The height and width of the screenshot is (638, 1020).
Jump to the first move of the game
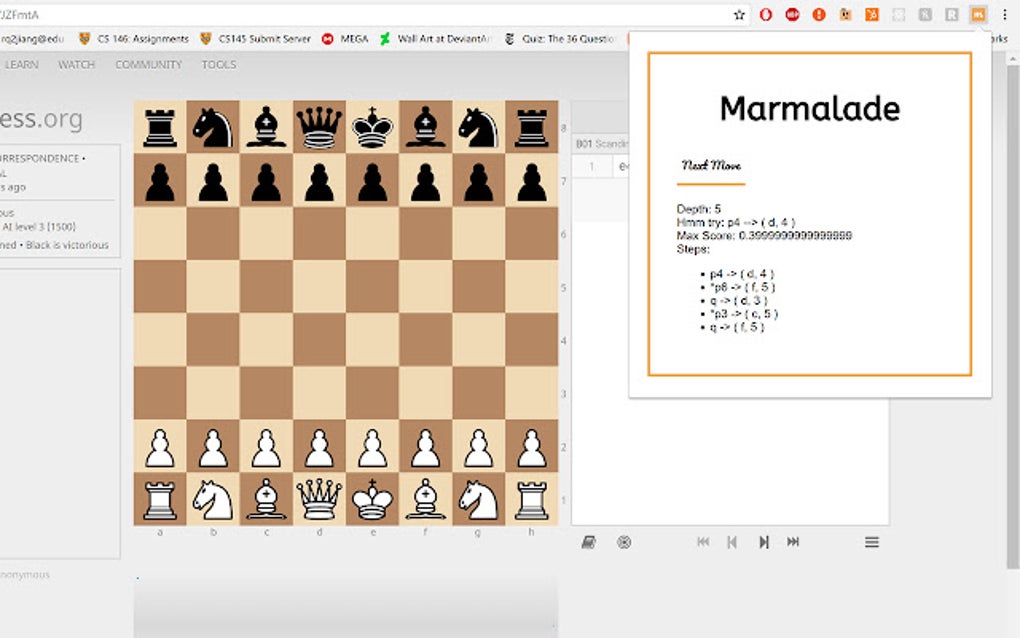[703, 541]
